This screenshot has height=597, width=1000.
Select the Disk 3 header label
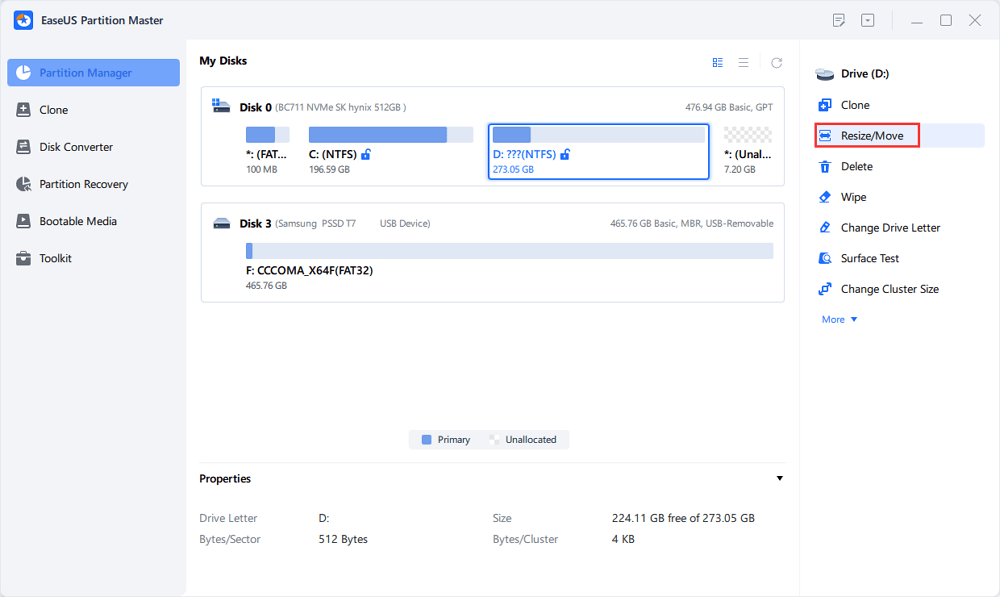(256, 223)
